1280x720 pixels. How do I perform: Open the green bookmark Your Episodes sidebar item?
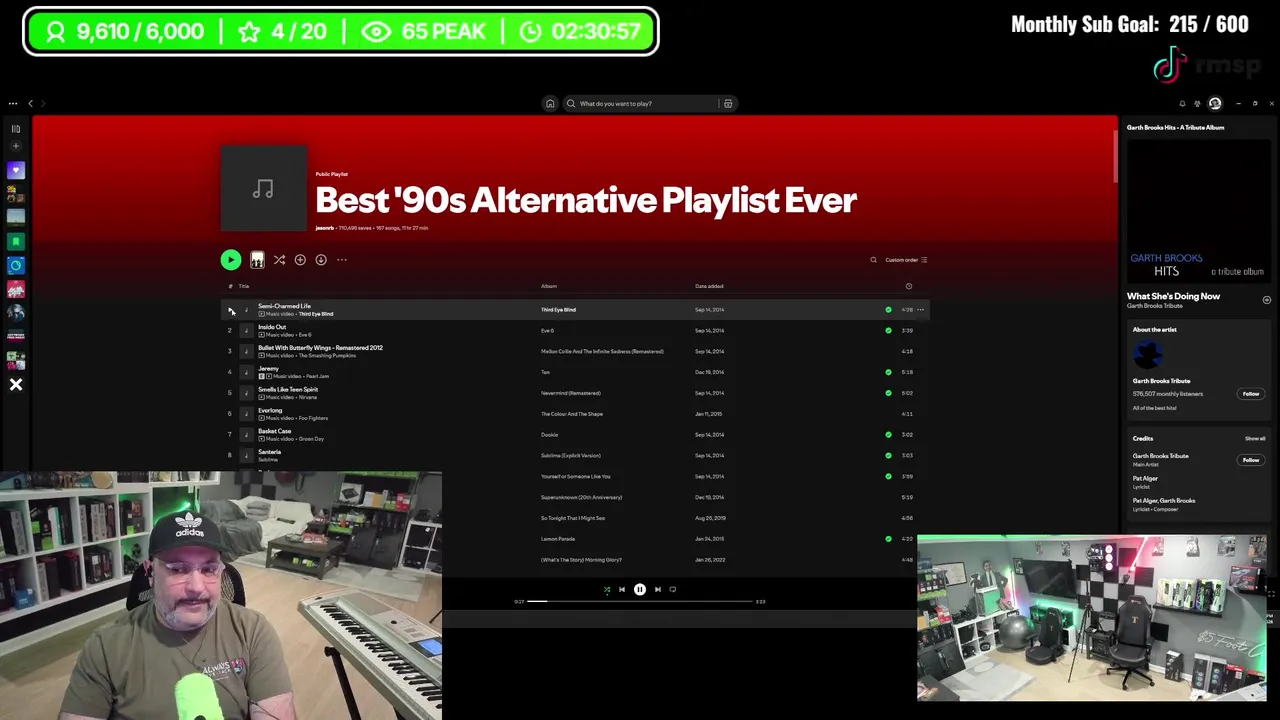(x=16, y=241)
